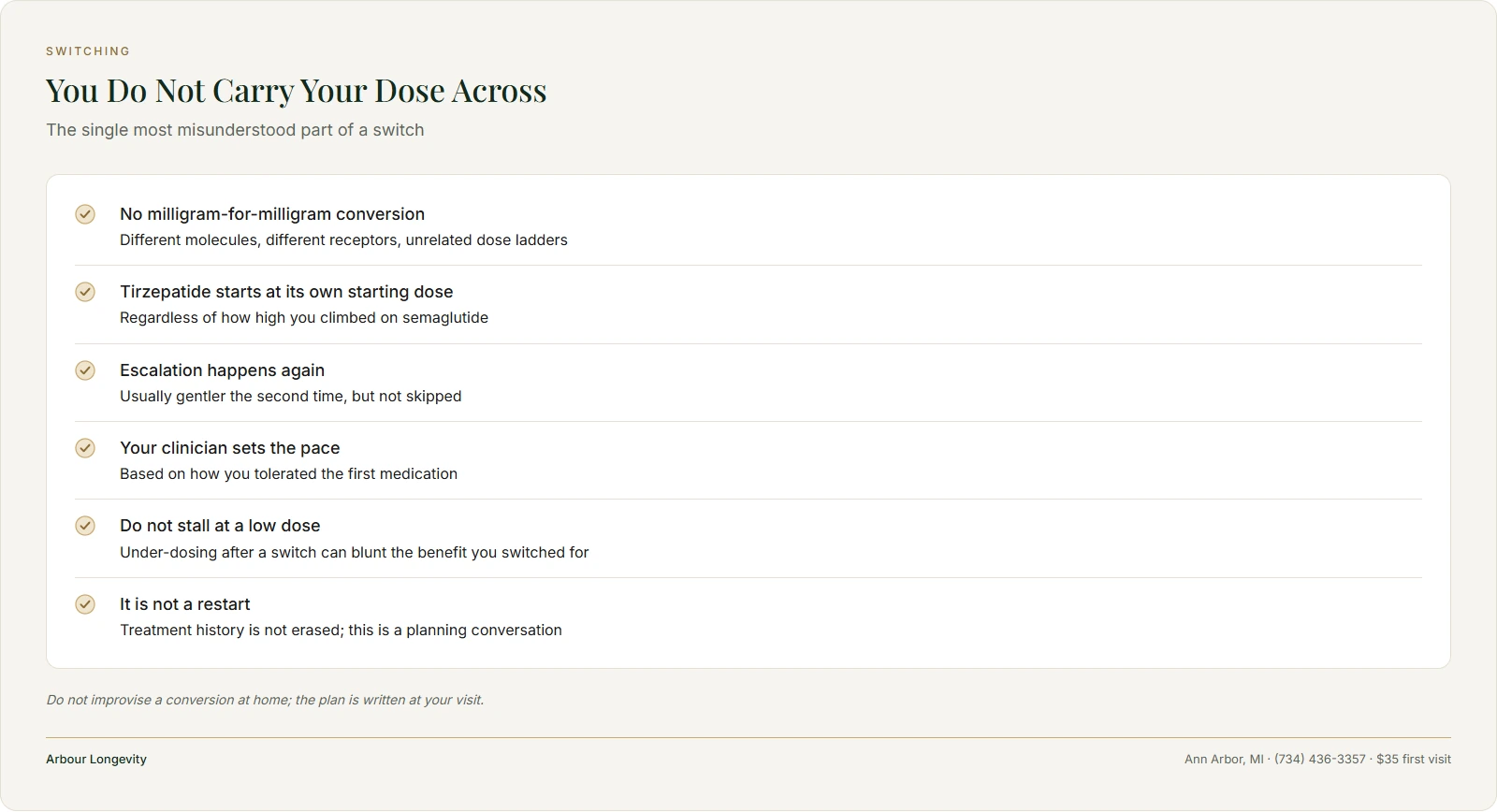This screenshot has width=1497, height=812.
Task: Select Do not stall at a low dose
Action: pyautogui.click(x=220, y=526)
